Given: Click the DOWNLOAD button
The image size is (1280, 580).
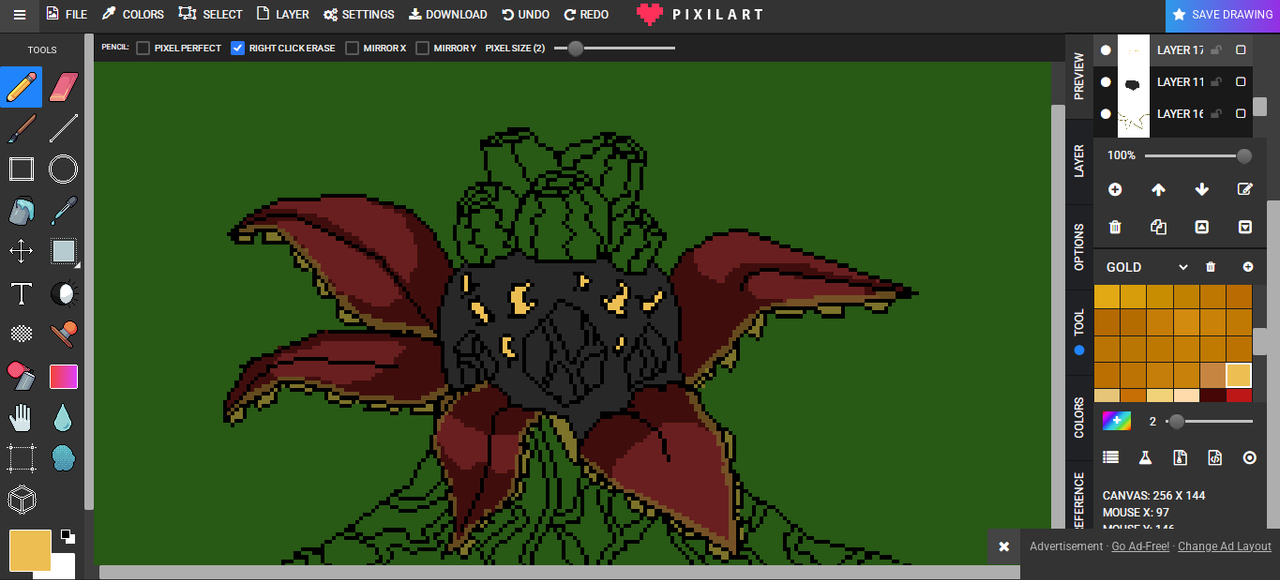Looking at the screenshot, I should (448, 14).
